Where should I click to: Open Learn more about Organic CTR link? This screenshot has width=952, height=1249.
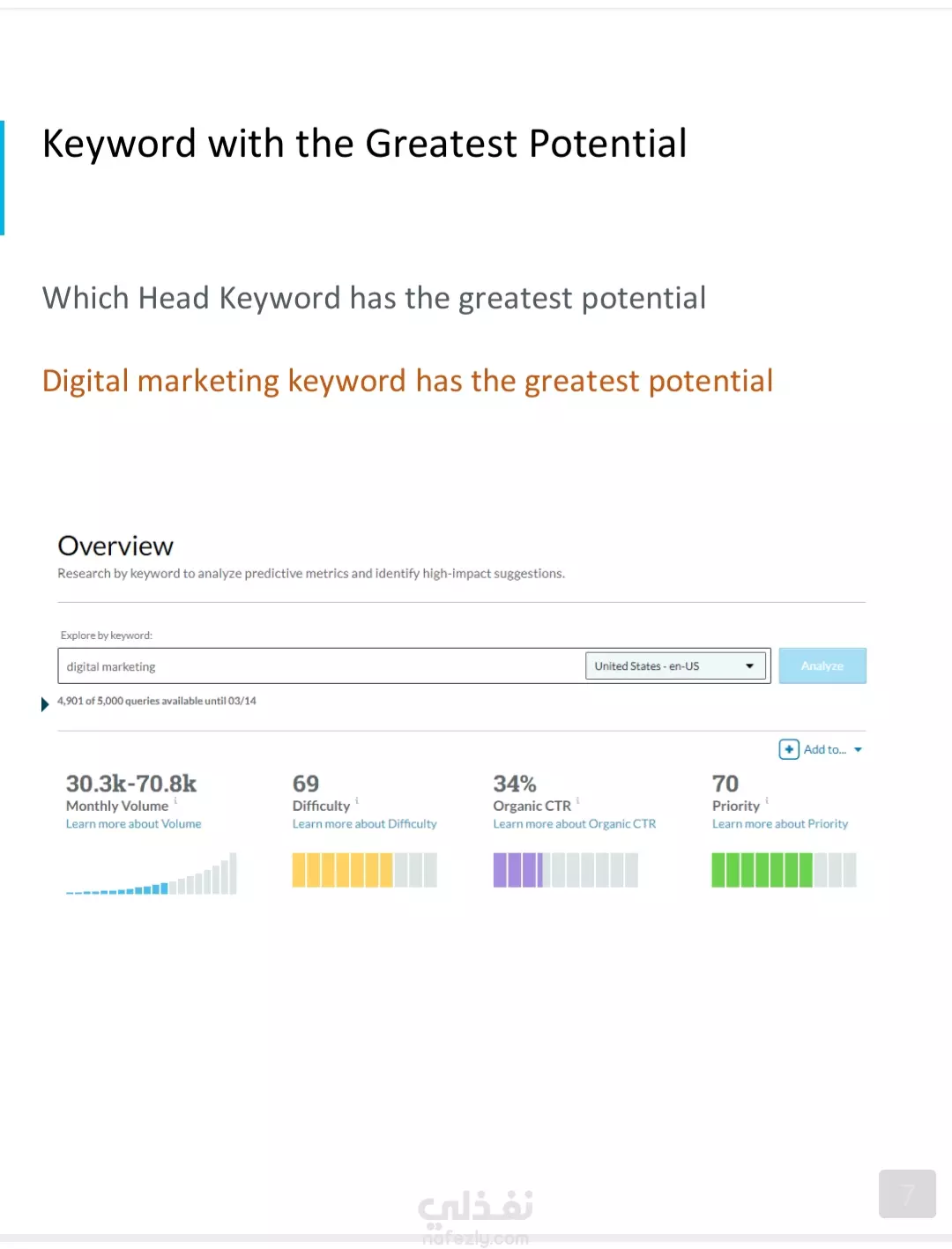pos(574,824)
